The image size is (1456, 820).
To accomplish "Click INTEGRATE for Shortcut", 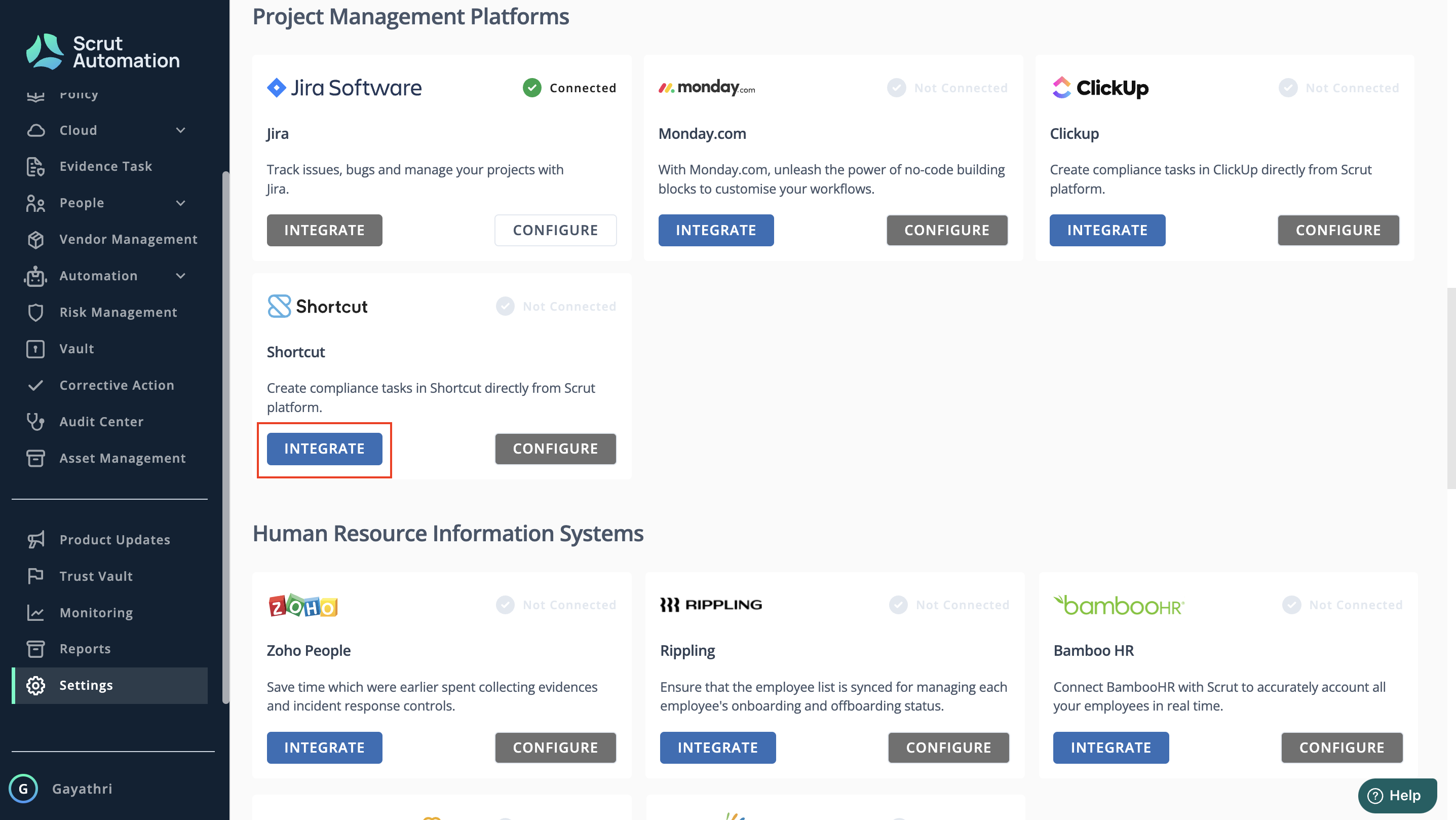I will (324, 449).
